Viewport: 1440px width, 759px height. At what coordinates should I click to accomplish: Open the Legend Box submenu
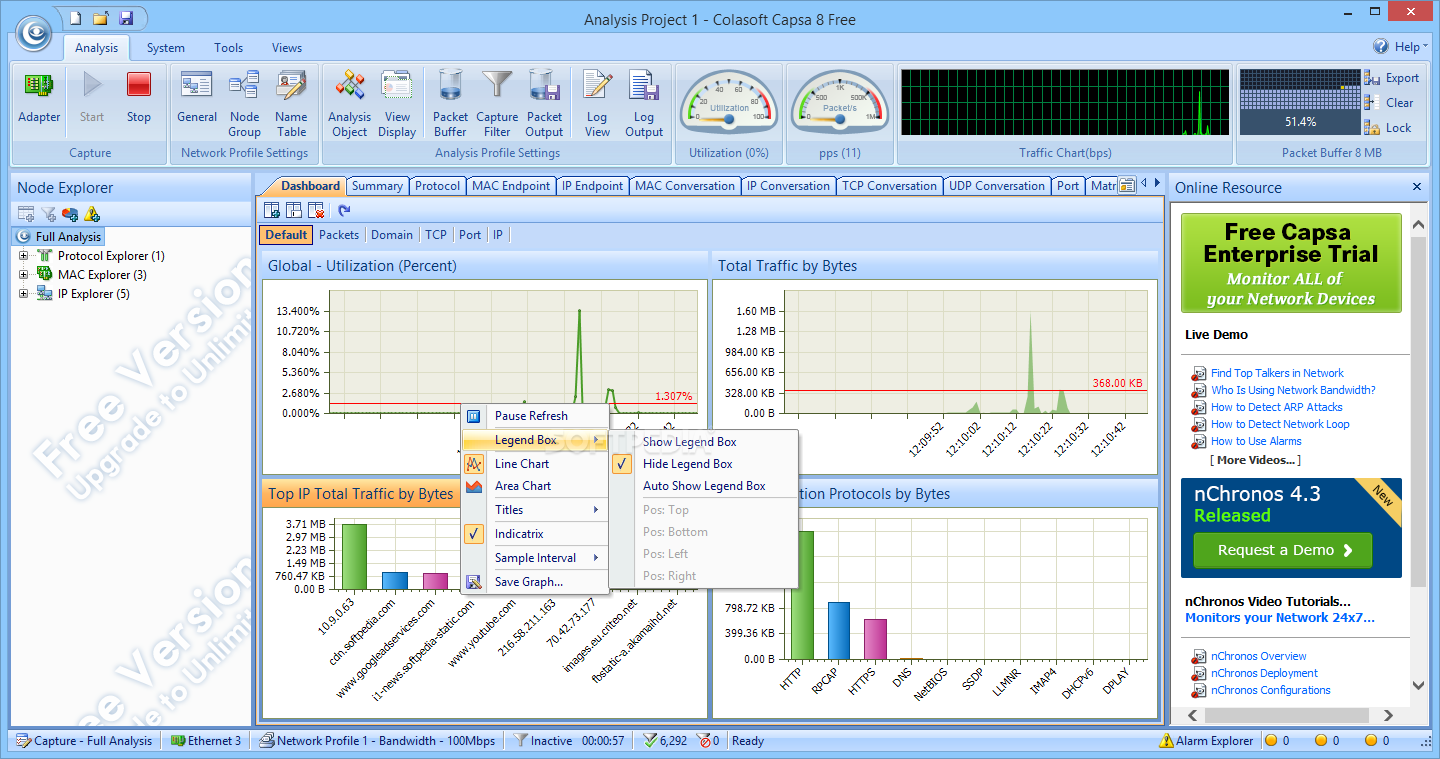535,440
